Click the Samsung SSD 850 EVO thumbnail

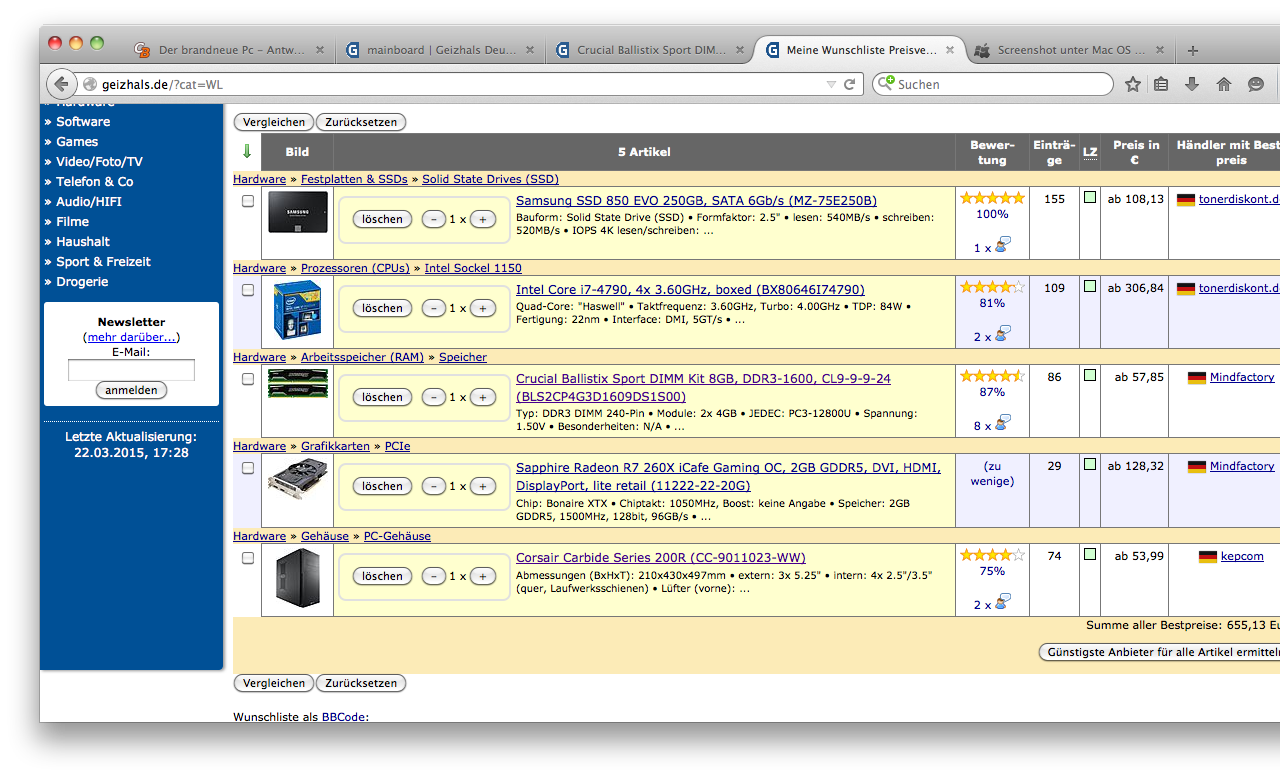[x=297, y=211]
